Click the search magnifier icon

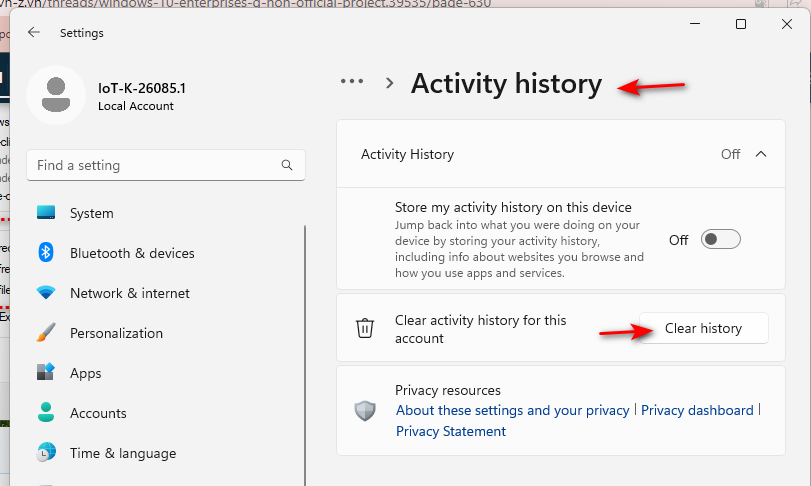[287, 165]
